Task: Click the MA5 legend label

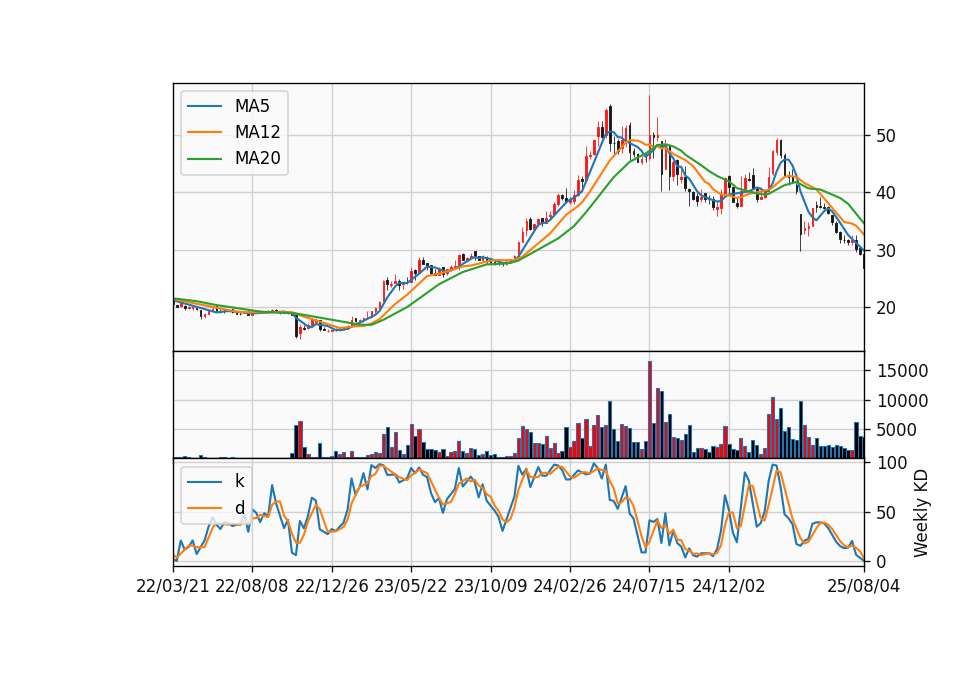Action: tap(252, 106)
